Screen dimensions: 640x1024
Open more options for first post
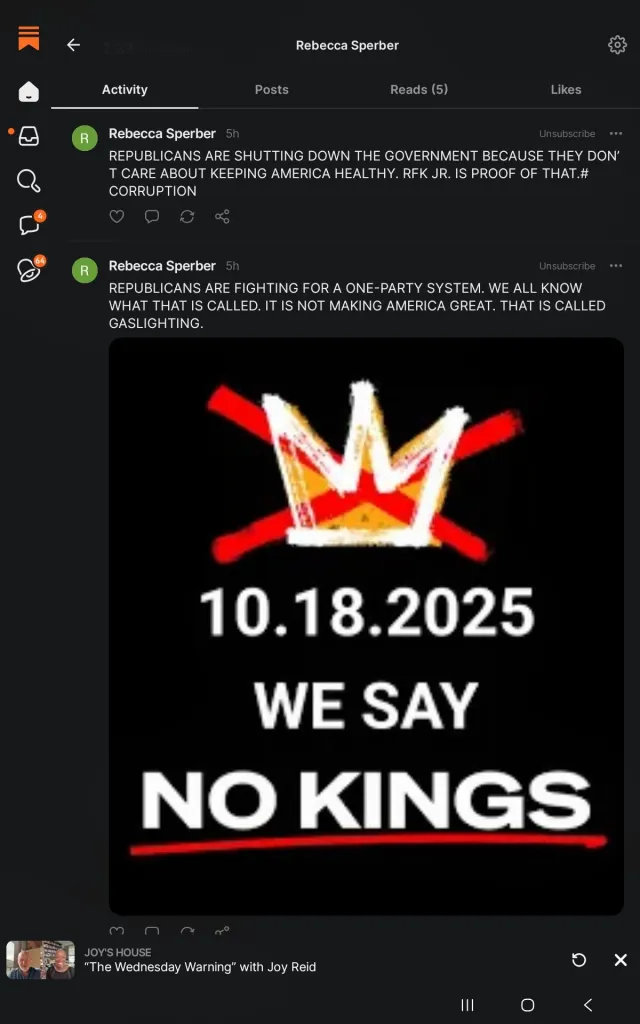tap(616, 134)
